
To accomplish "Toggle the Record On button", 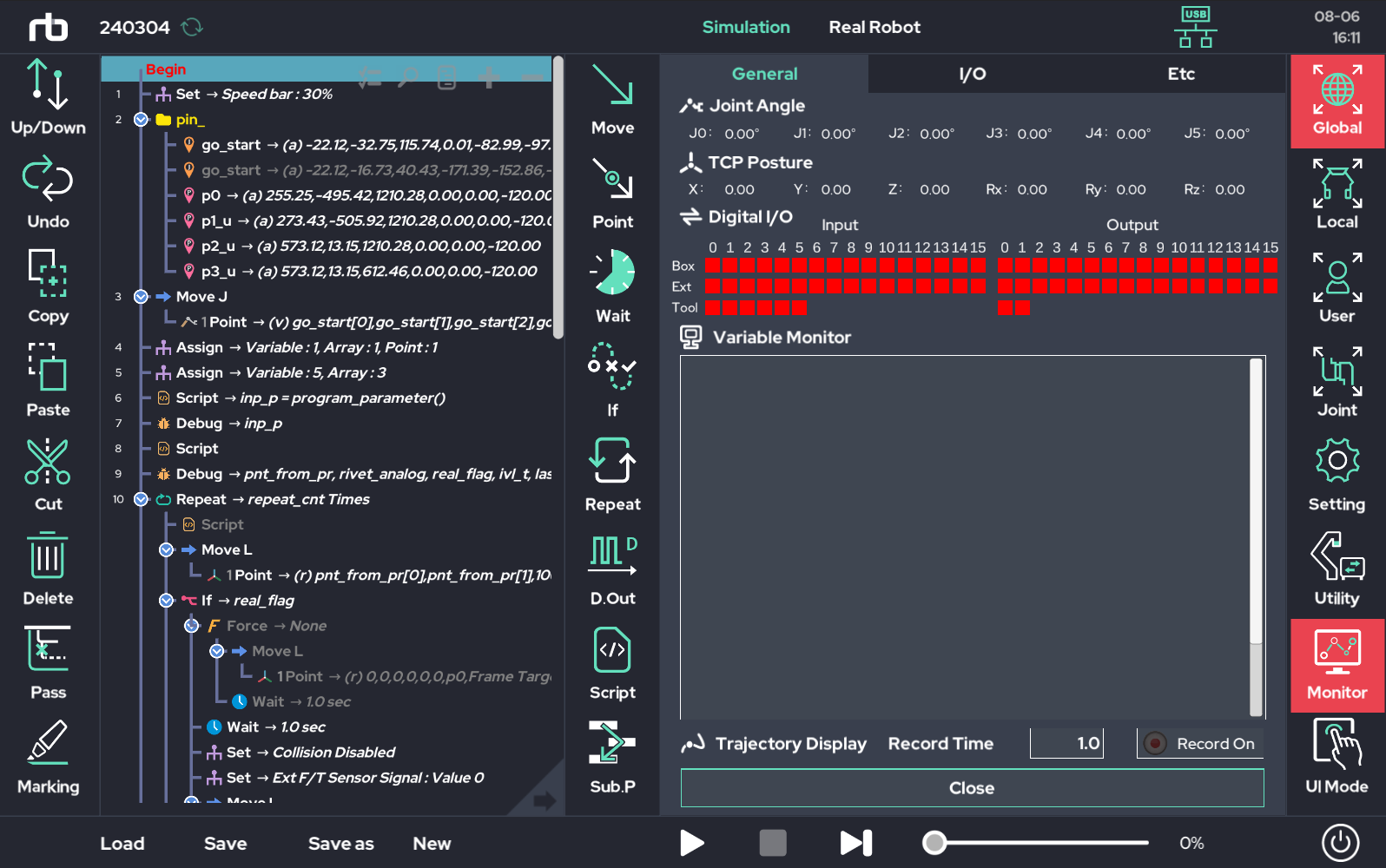I will point(1201,743).
